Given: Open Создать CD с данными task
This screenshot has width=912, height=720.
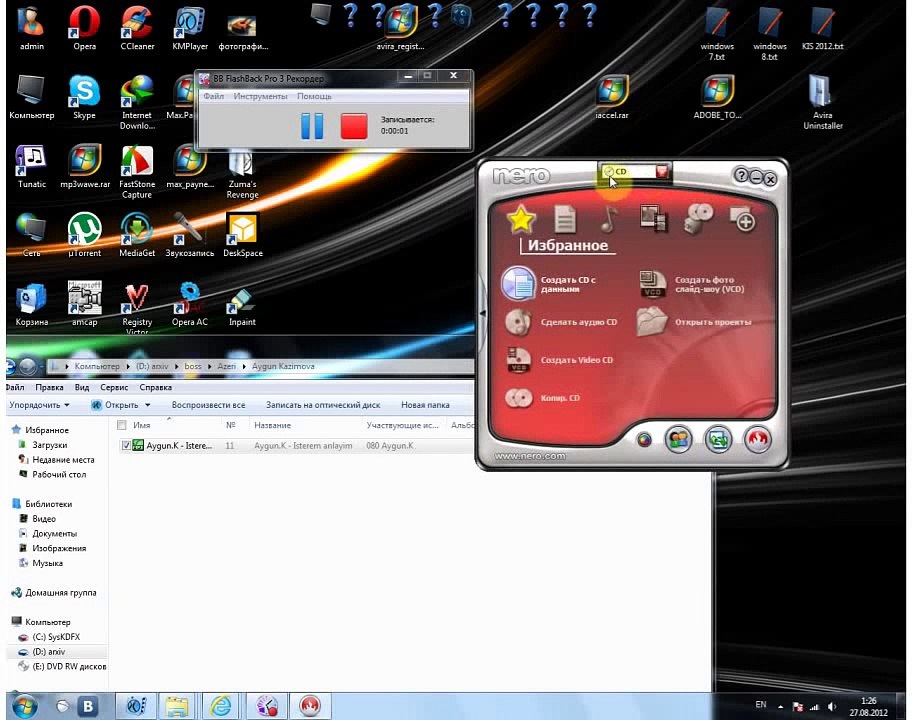Looking at the screenshot, I should point(549,284).
